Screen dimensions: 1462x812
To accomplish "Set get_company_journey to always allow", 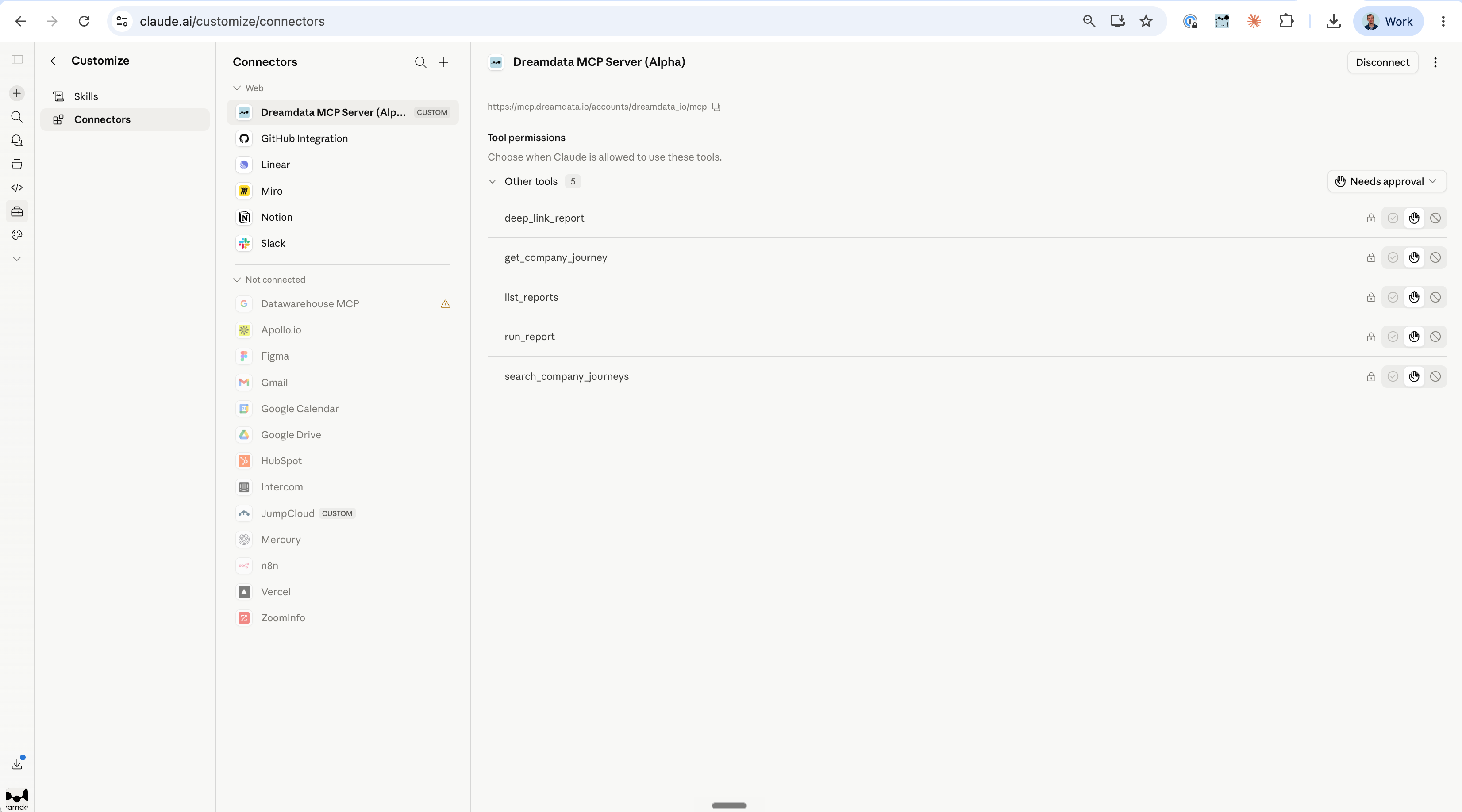I will point(1393,257).
